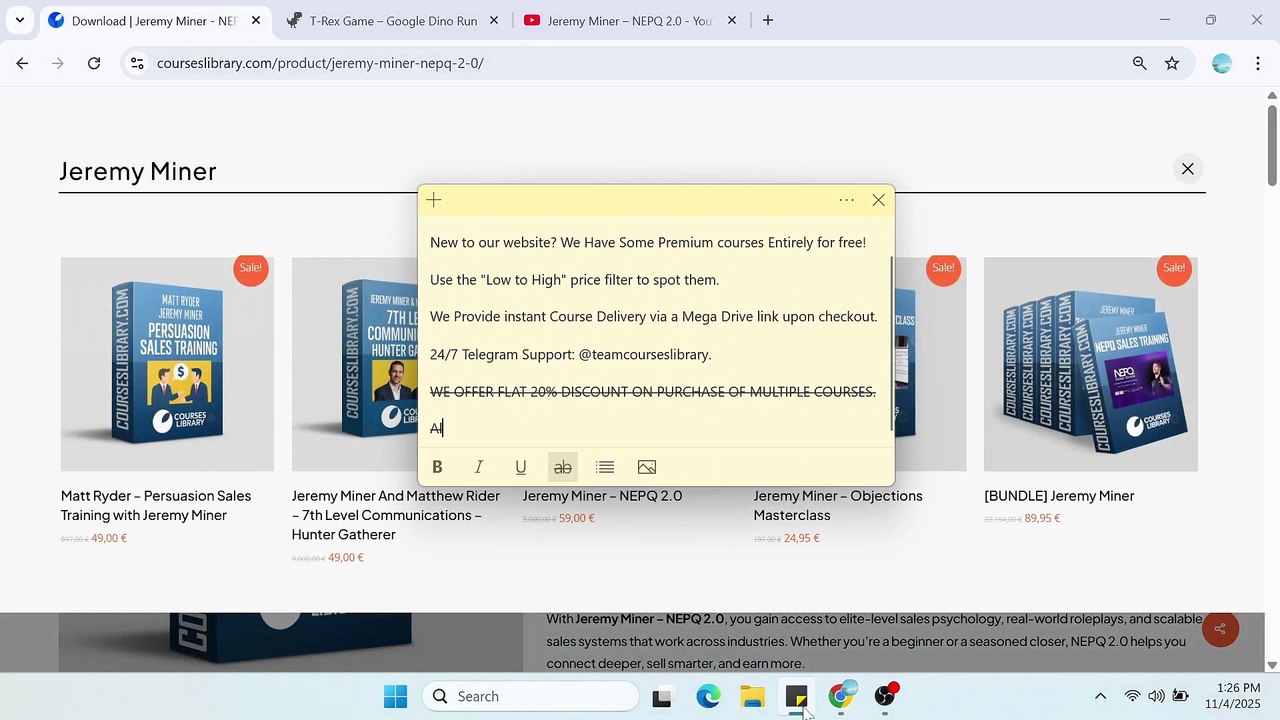Click the "24/7 Telegram Support" note line
This screenshot has width=1280, height=720.
[x=571, y=354]
